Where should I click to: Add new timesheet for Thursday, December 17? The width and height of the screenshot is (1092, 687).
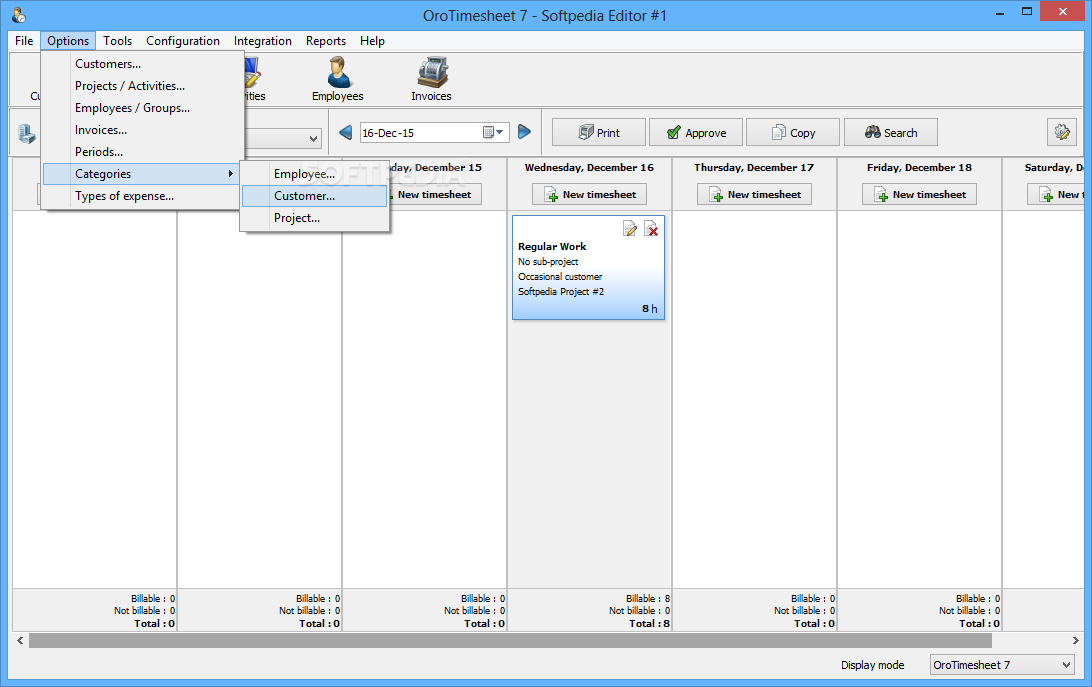pyautogui.click(x=754, y=194)
